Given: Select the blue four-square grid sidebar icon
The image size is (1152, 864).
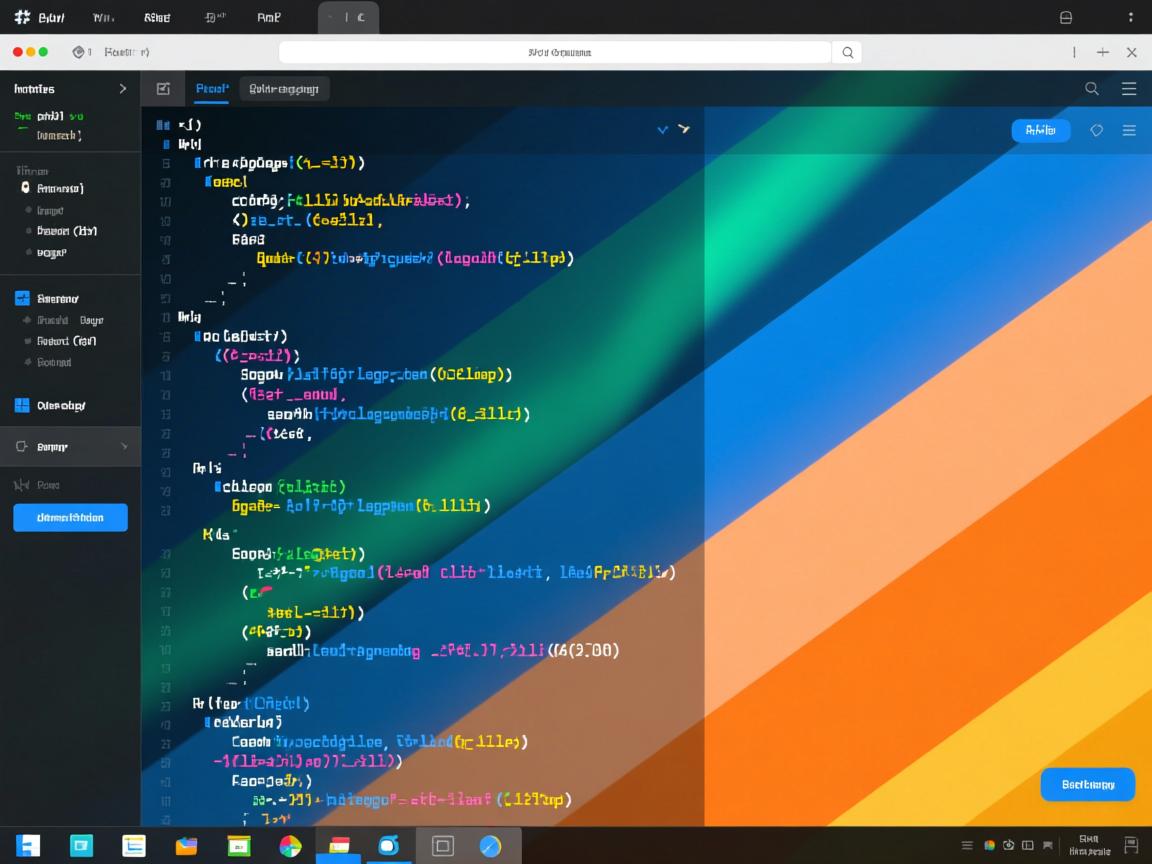Looking at the screenshot, I should pyautogui.click(x=22, y=405).
